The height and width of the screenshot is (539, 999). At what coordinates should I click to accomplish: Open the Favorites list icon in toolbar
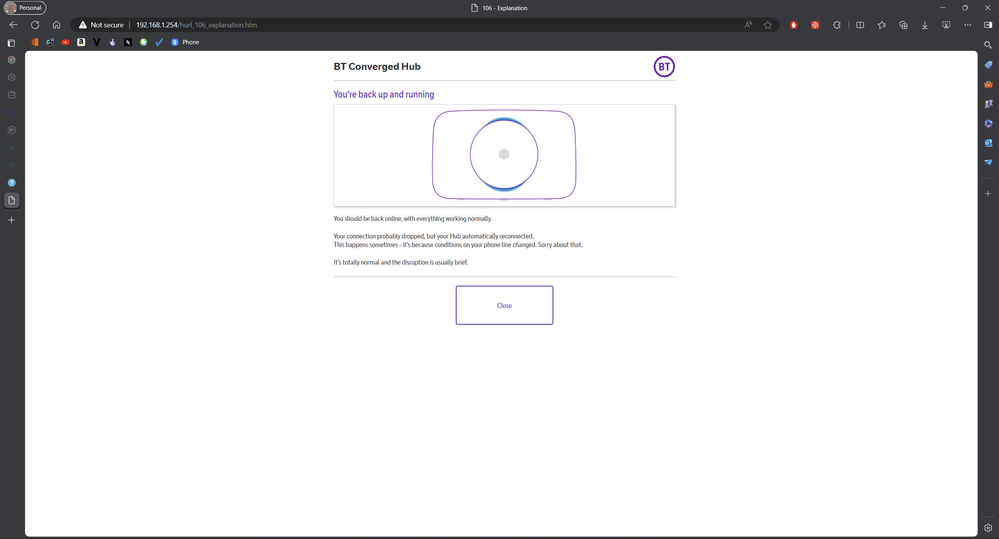pyautogui.click(x=882, y=25)
